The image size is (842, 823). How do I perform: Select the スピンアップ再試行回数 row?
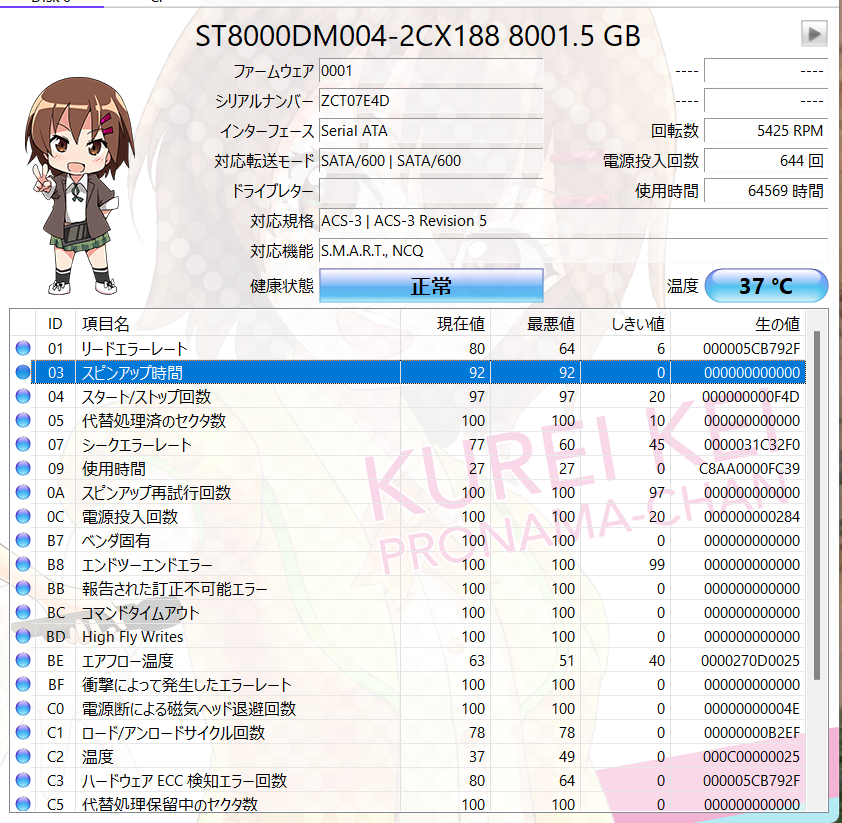pos(408,492)
